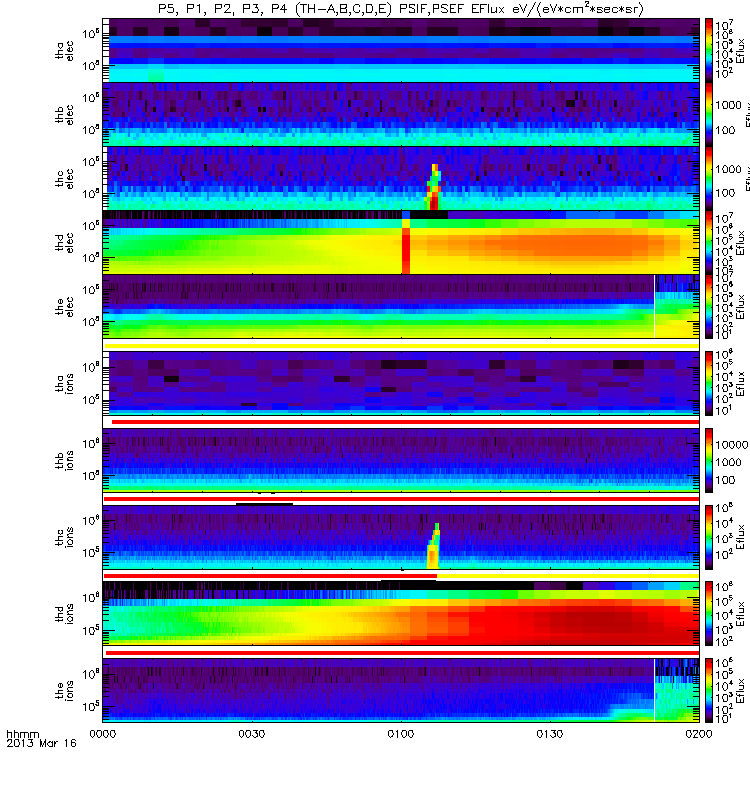The image size is (750, 800).
Task: Click the thb ions Eflux color bar
Action: tap(709, 460)
